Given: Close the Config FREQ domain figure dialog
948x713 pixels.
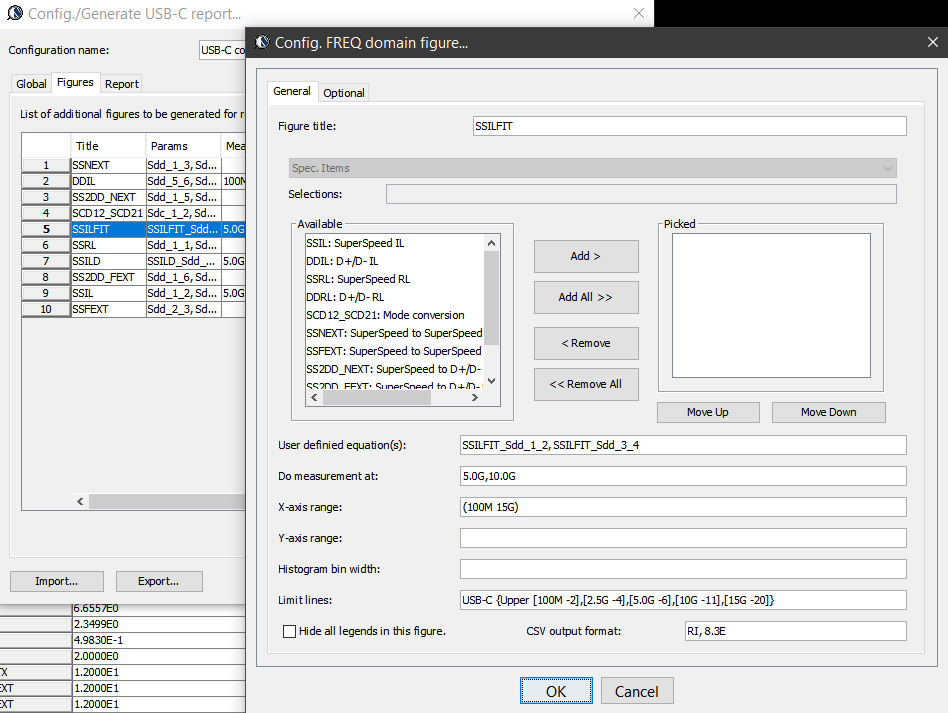Looking at the screenshot, I should (x=932, y=42).
